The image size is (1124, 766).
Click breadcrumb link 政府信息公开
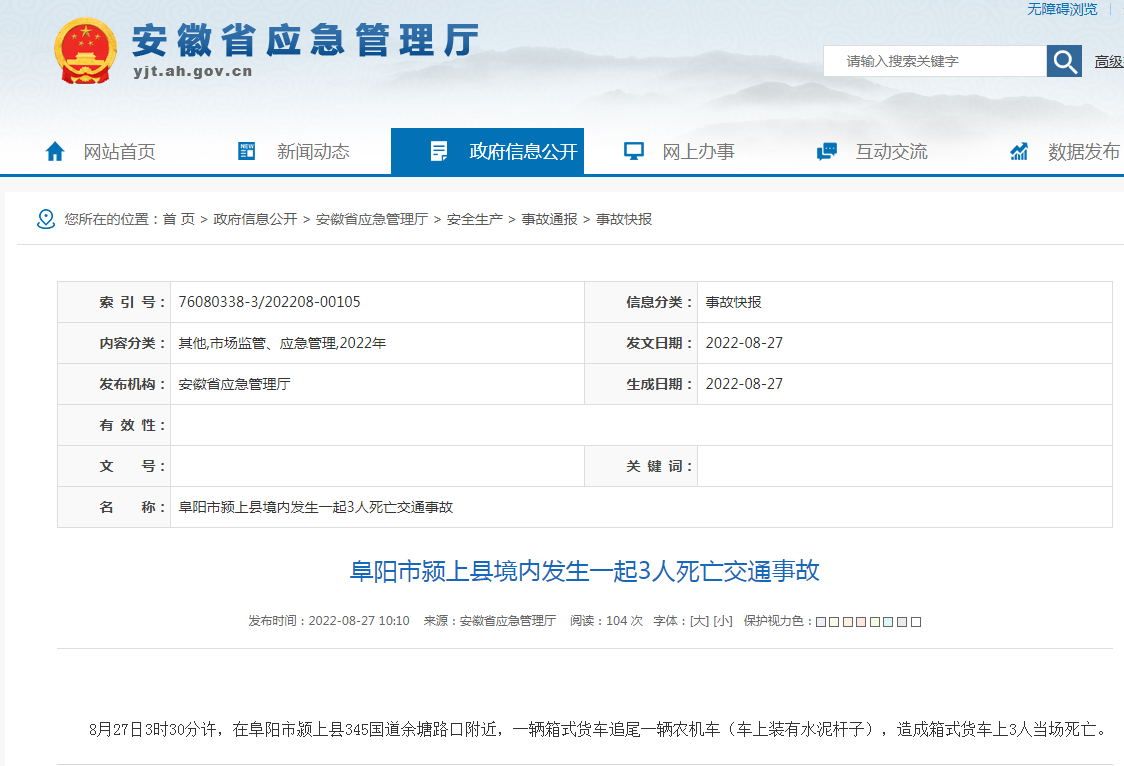click(x=255, y=219)
